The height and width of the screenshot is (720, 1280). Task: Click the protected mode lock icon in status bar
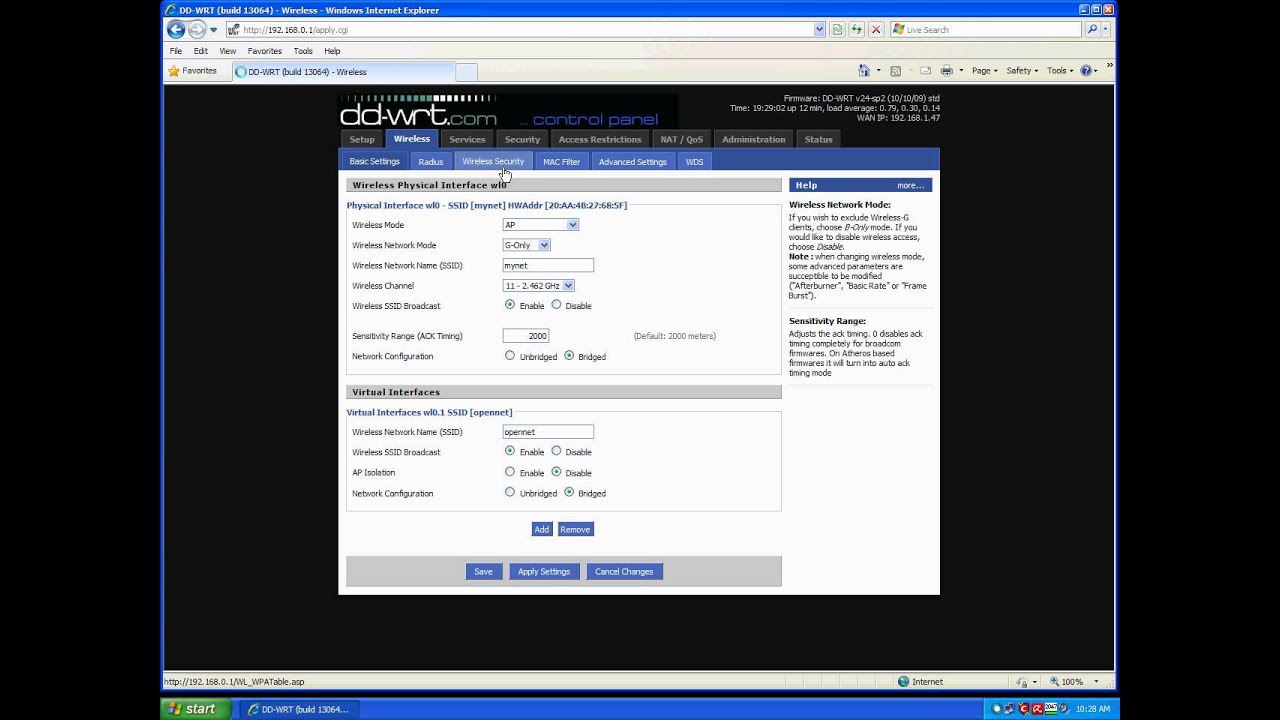(1022, 682)
